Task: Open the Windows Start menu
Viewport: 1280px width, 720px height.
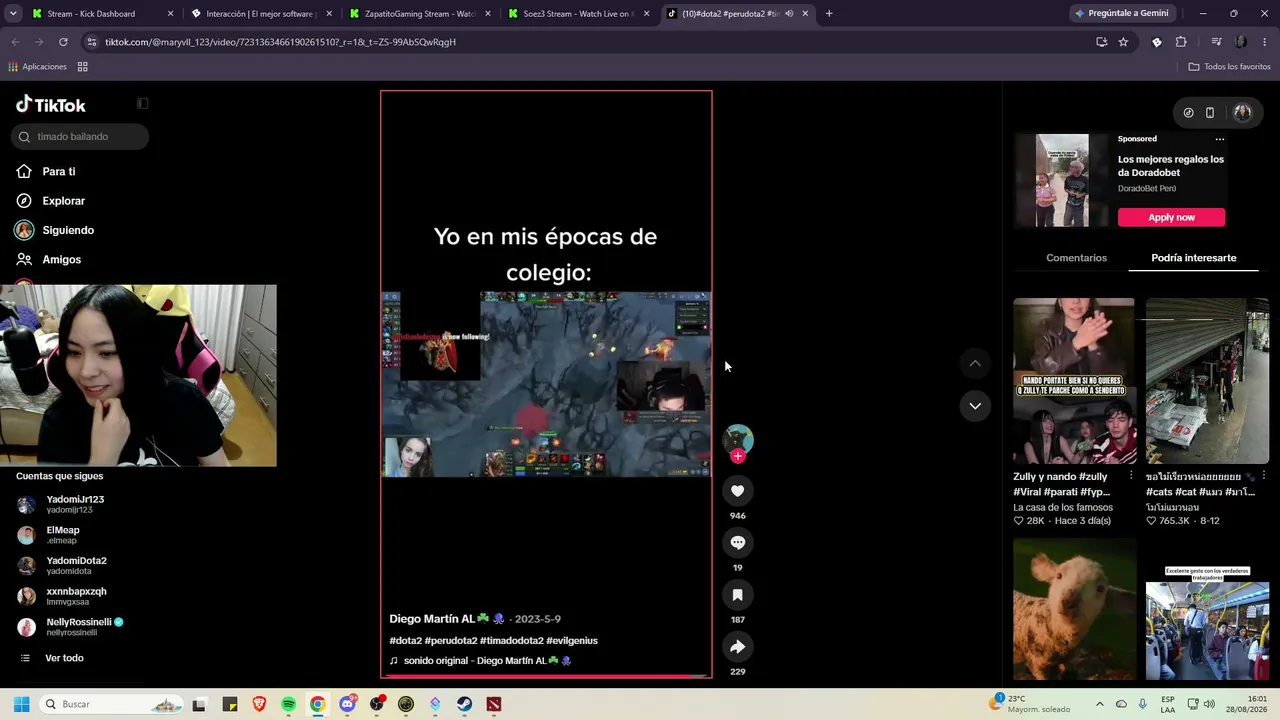Action: point(21,704)
